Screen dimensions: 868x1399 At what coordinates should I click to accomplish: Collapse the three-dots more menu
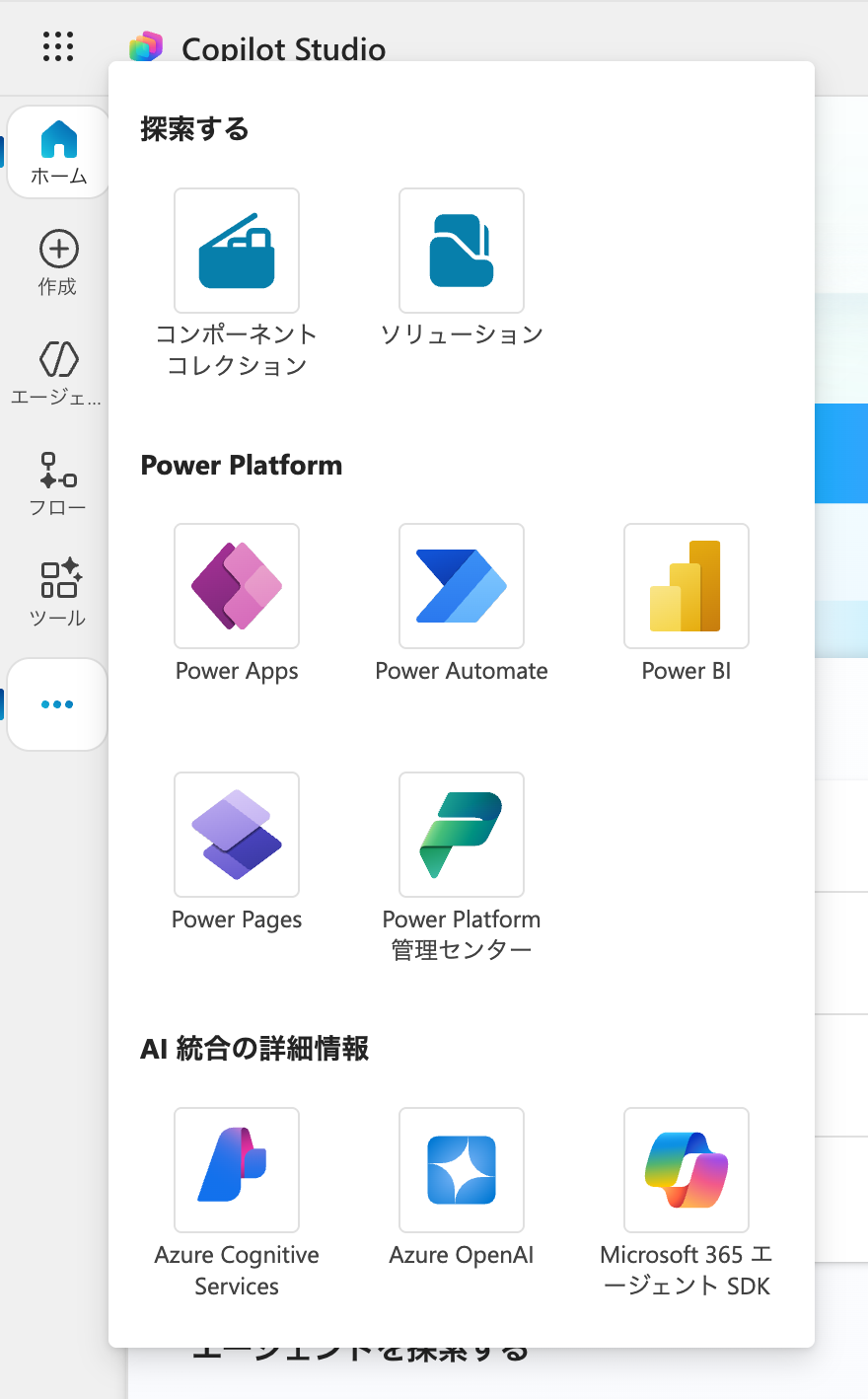click(57, 704)
